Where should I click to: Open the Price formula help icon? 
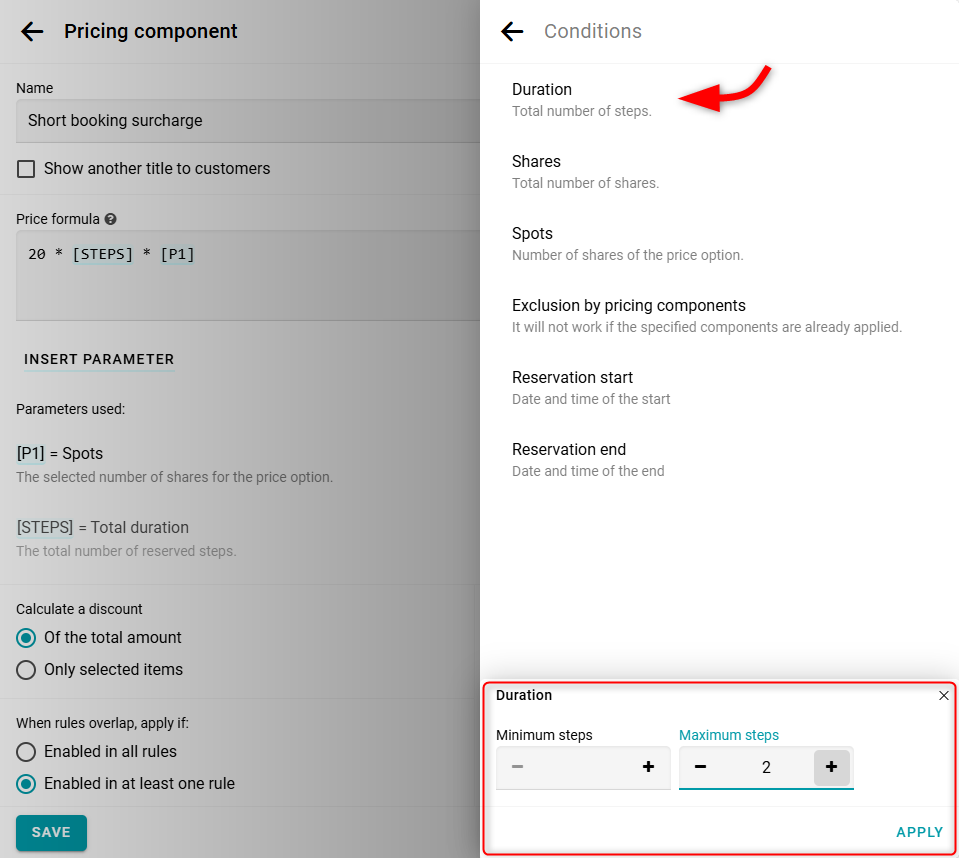110,219
